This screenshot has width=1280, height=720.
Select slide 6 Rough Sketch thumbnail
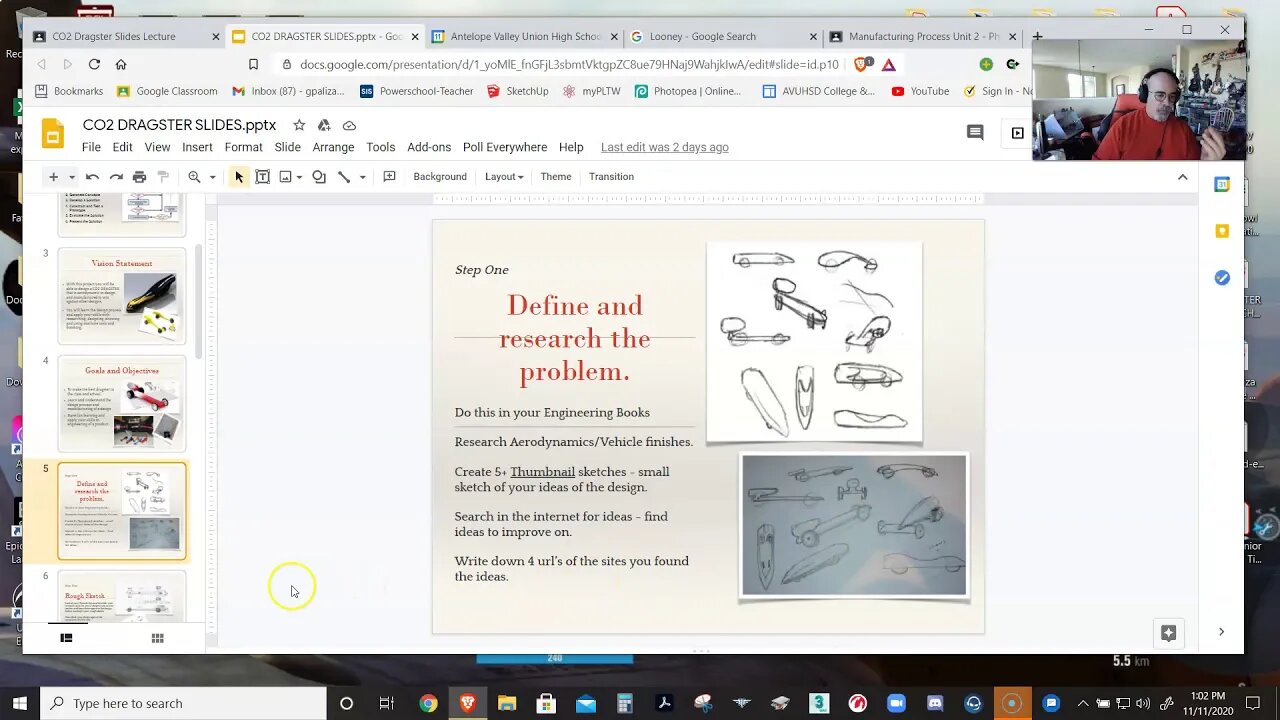click(x=122, y=597)
